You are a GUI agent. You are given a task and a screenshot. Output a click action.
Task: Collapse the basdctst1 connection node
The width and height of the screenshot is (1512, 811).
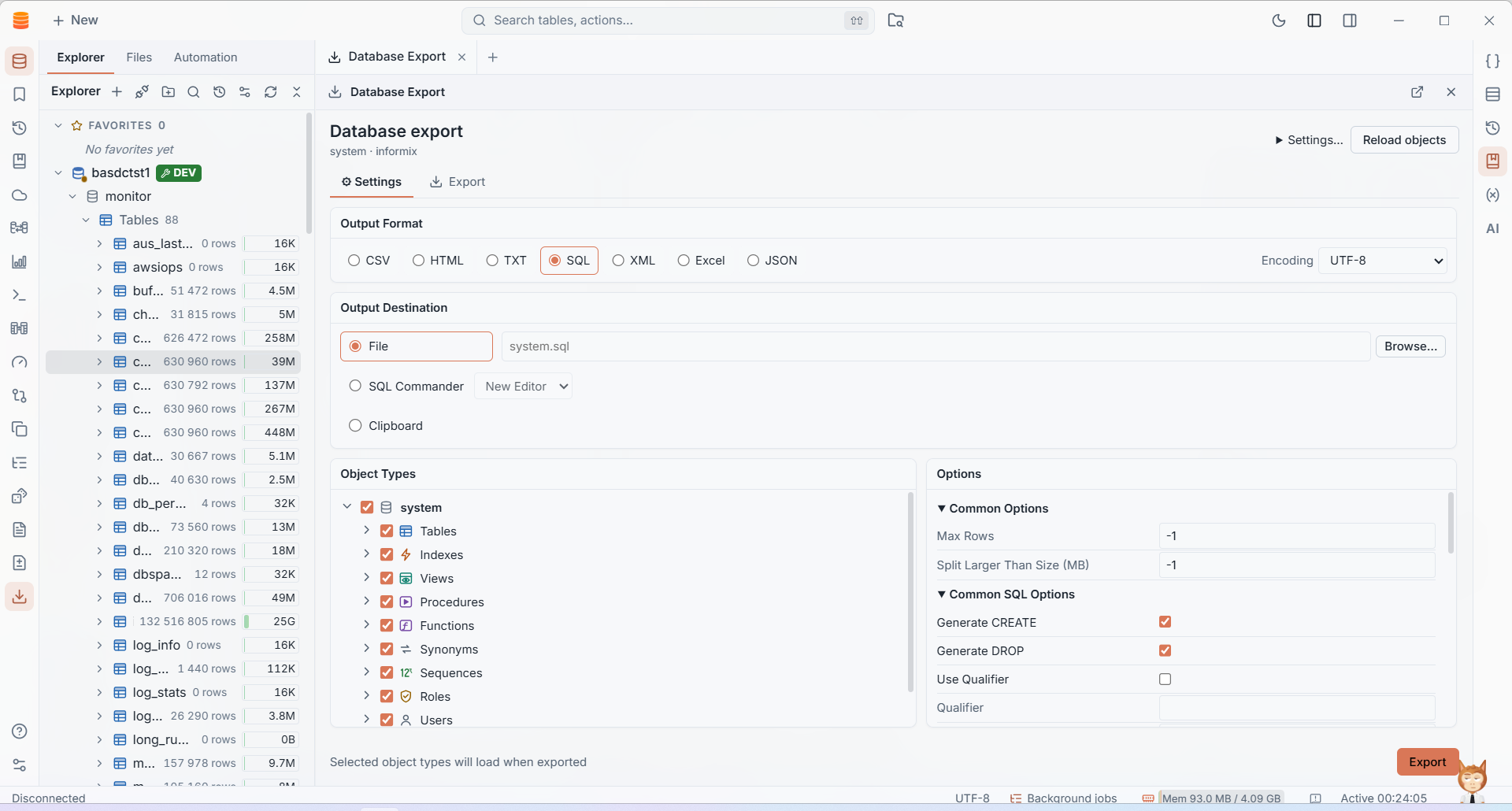point(58,172)
